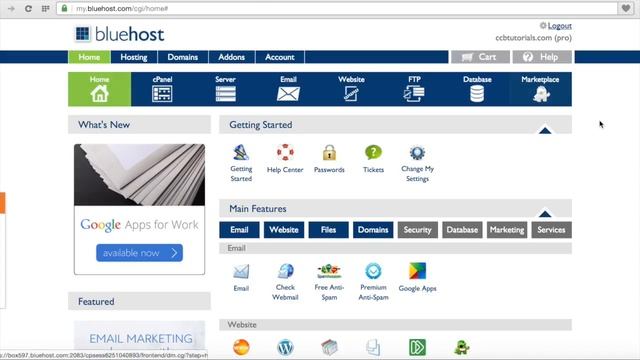Select the Domains tab in top navigation
Image resolution: width=640 pixels, height=360 pixels.
(x=182, y=57)
